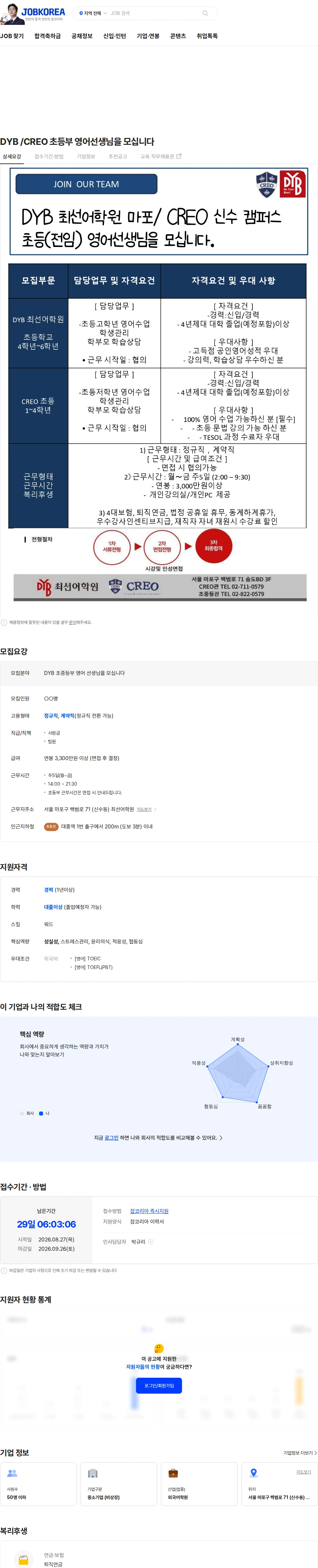Open the 잡코리아 즉시지원 link
The width and height of the screenshot is (318, 1568).
(x=149, y=1211)
